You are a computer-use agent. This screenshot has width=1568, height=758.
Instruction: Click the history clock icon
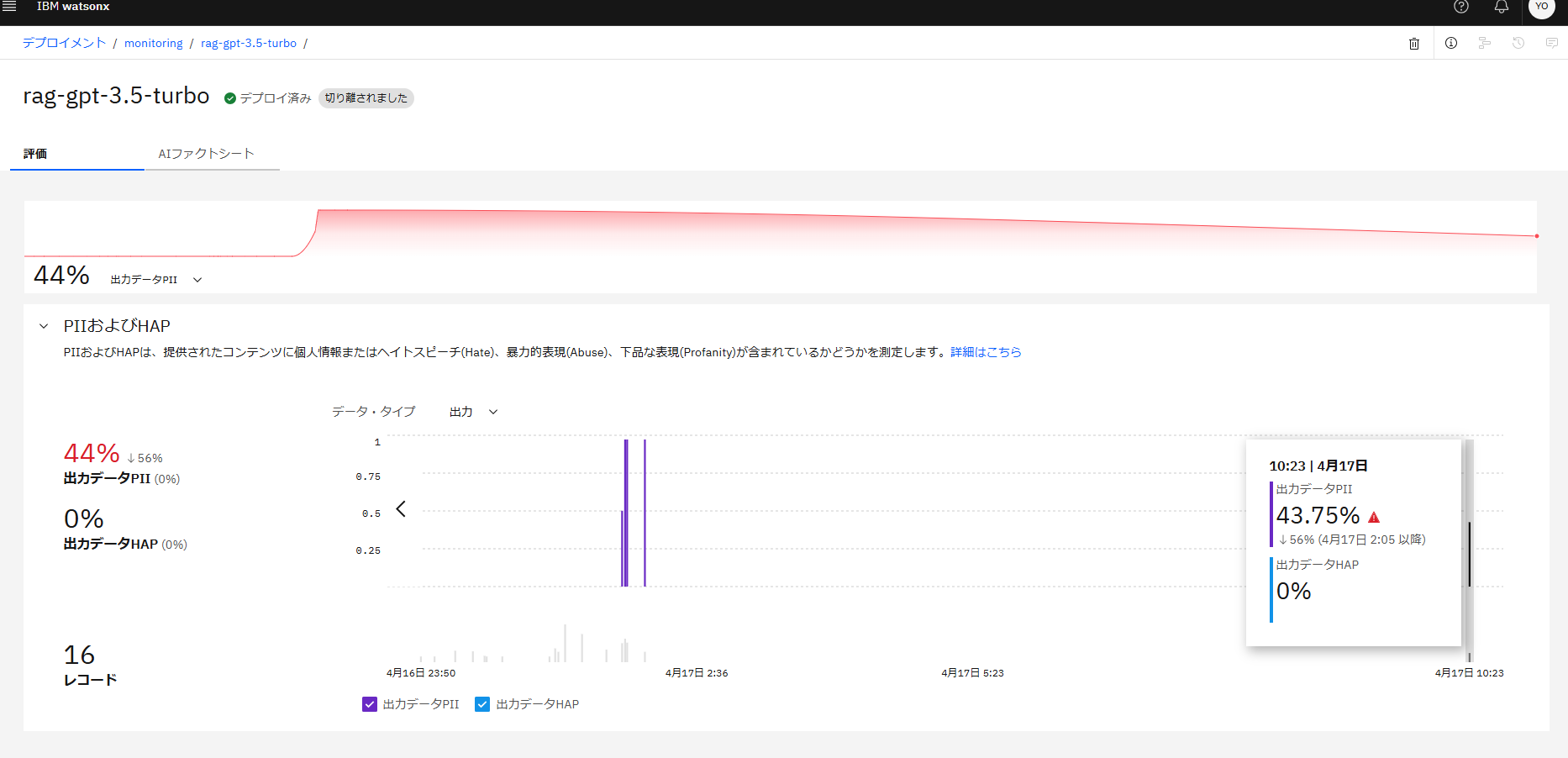1518,43
